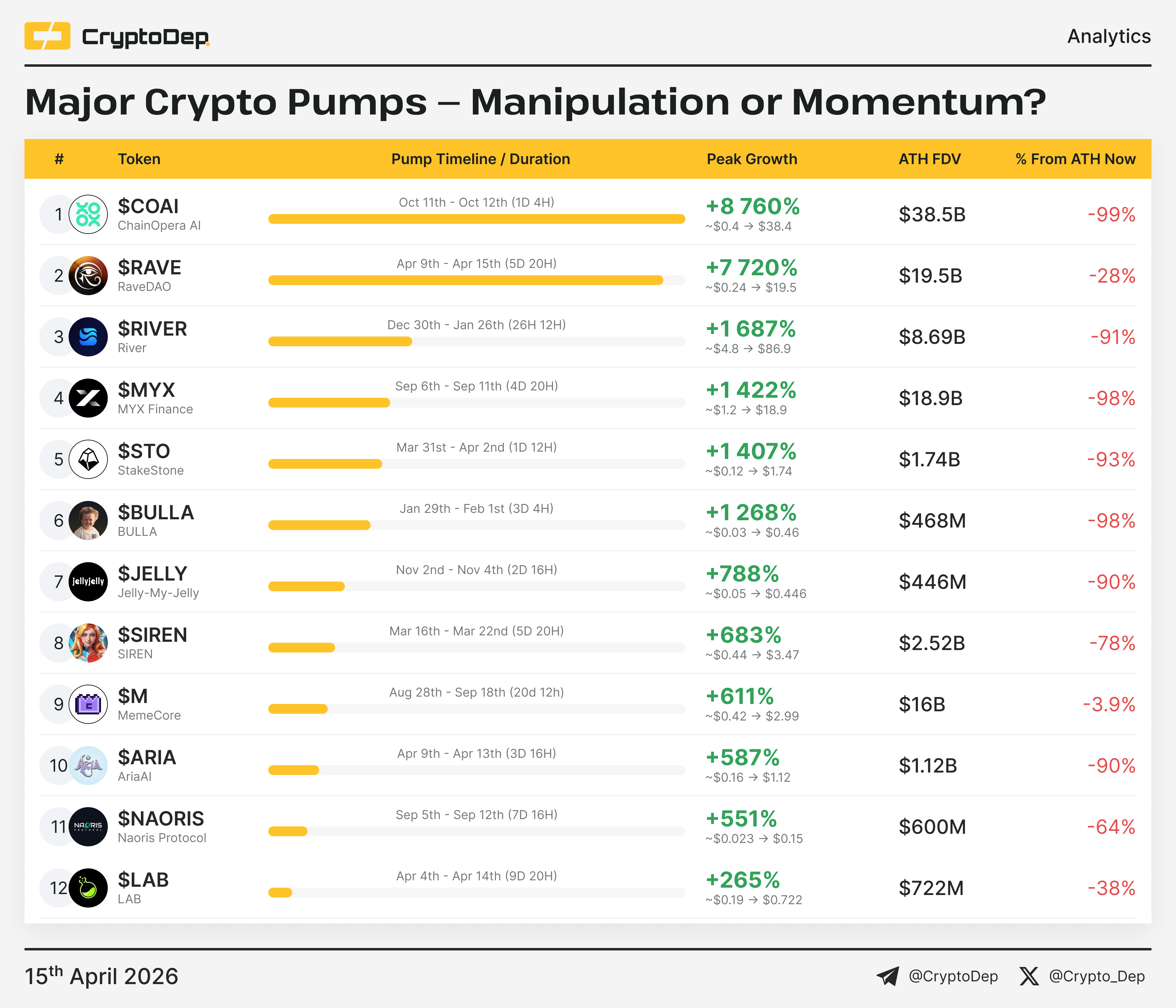
Task: Click the $RIVER pump duration bar
Action: 340,342
